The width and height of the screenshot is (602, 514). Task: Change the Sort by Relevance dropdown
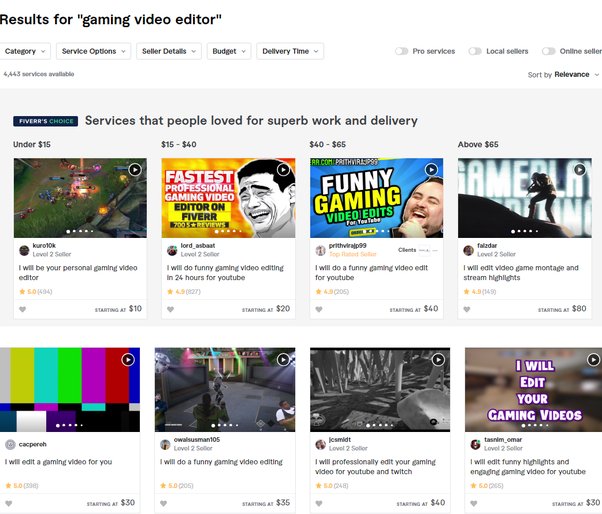563,74
